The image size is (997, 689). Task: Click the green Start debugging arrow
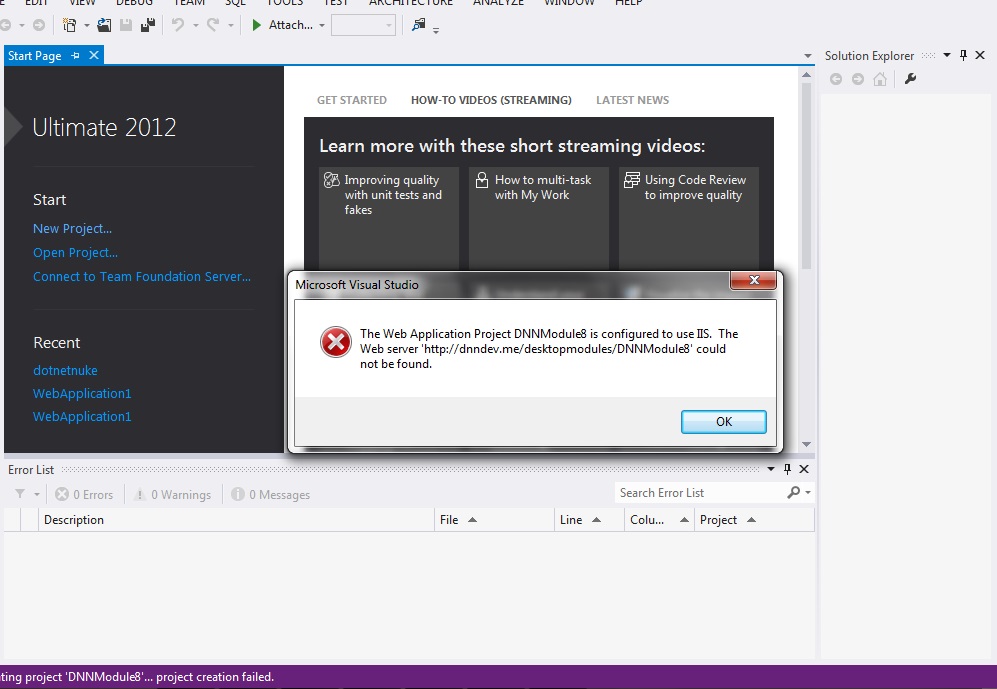pos(256,25)
